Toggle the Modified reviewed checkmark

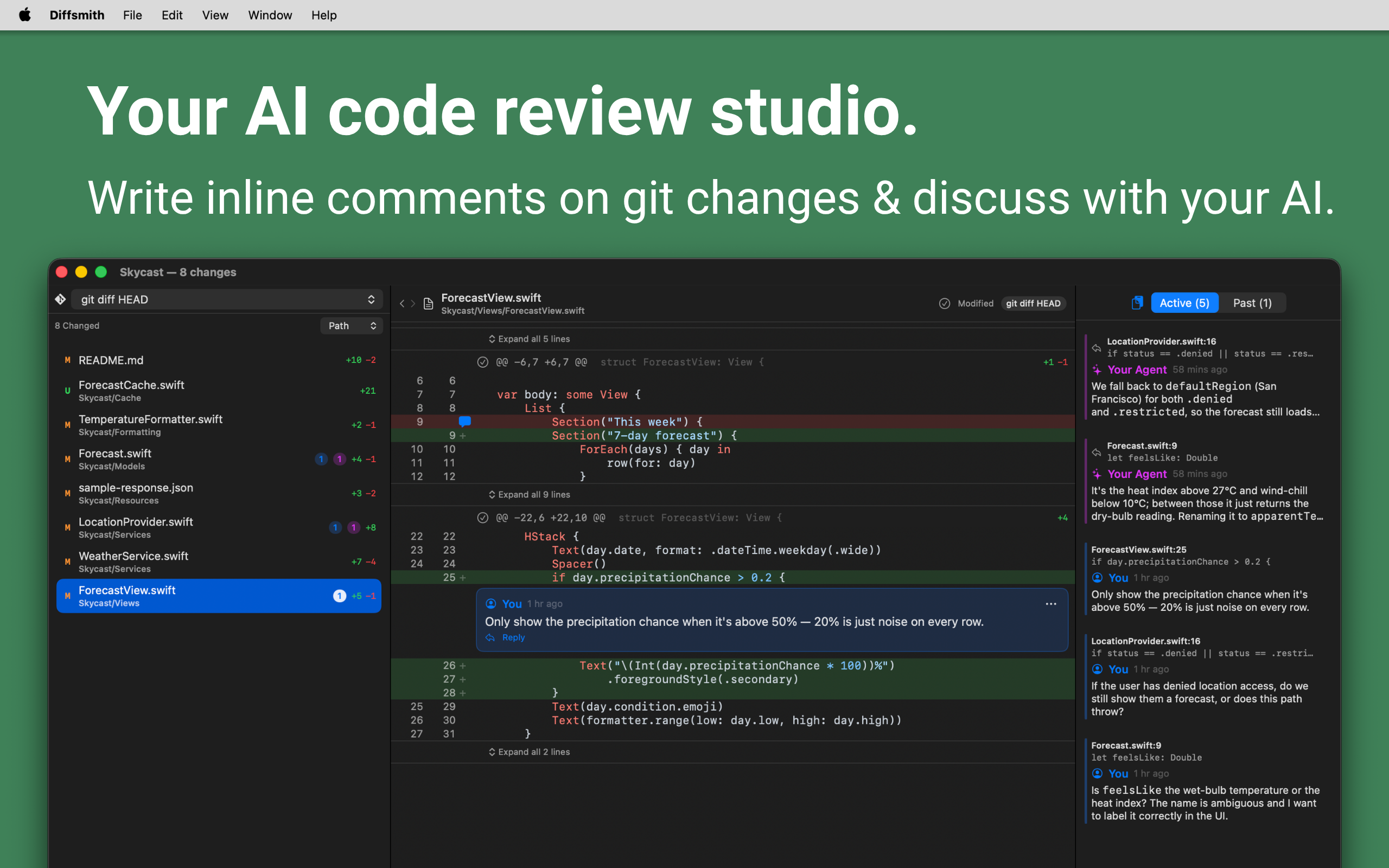944,303
